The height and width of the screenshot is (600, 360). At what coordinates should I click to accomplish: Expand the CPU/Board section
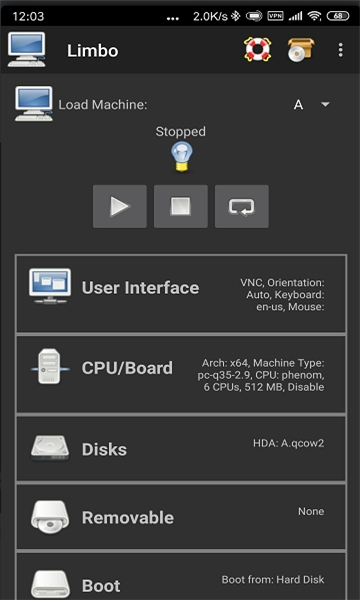[181, 374]
